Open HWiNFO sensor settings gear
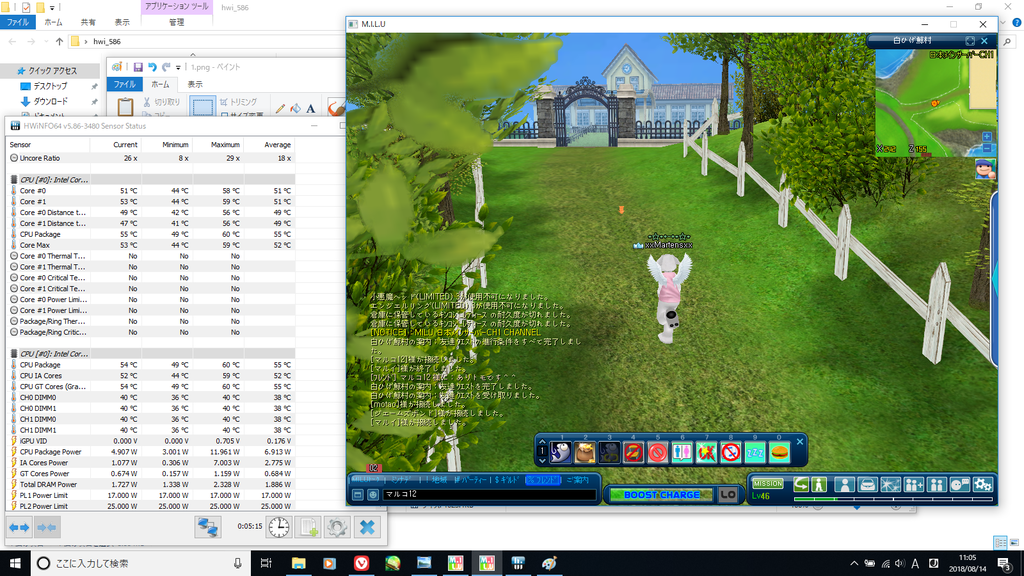1024x576 pixels. pyautogui.click(x=337, y=527)
